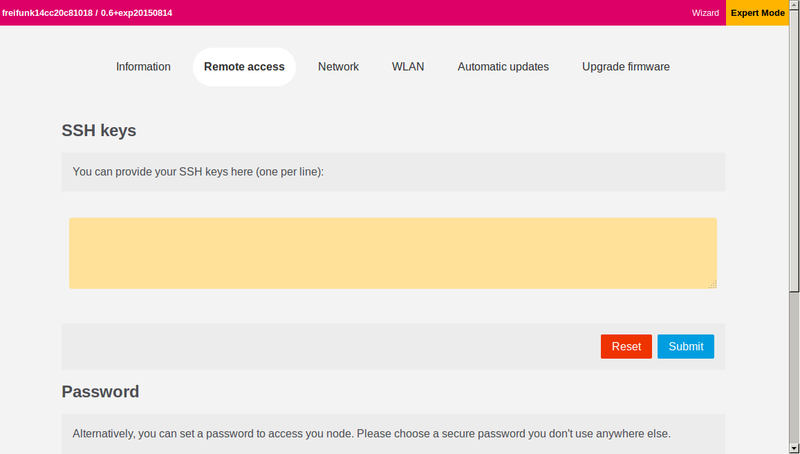
Task: Click the scrollbar down arrow
Action: click(794, 449)
